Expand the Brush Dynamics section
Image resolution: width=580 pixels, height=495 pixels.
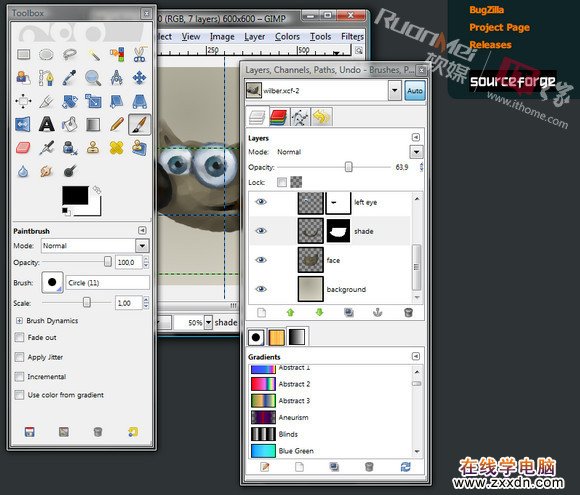point(19,320)
